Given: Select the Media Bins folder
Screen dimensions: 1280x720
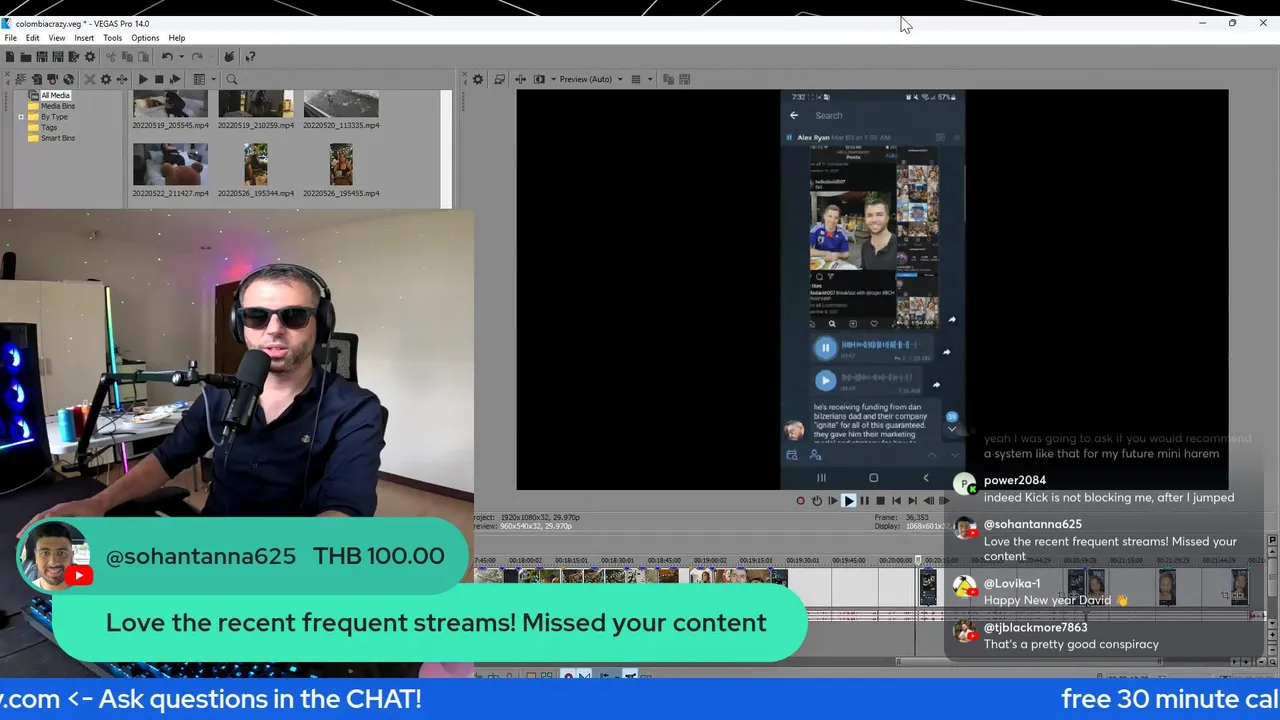Looking at the screenshot, I should point(57,106).
